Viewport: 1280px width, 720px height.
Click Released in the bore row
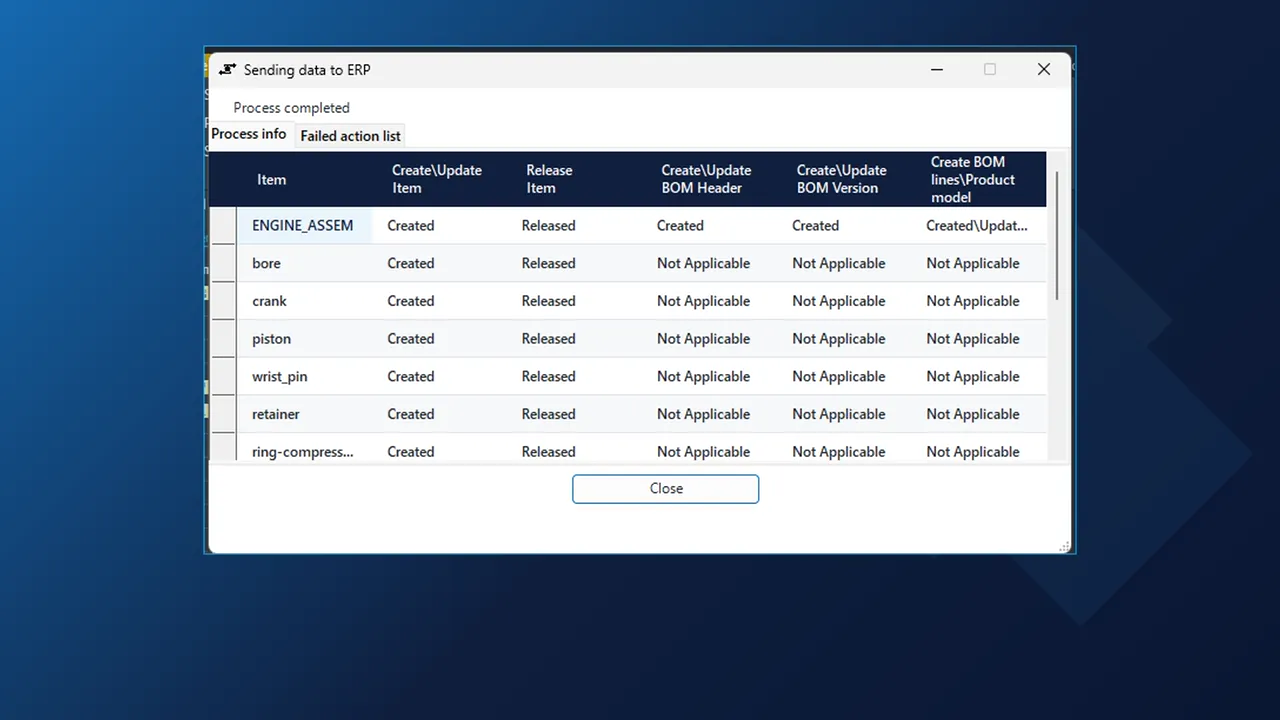tap(548, 264)
